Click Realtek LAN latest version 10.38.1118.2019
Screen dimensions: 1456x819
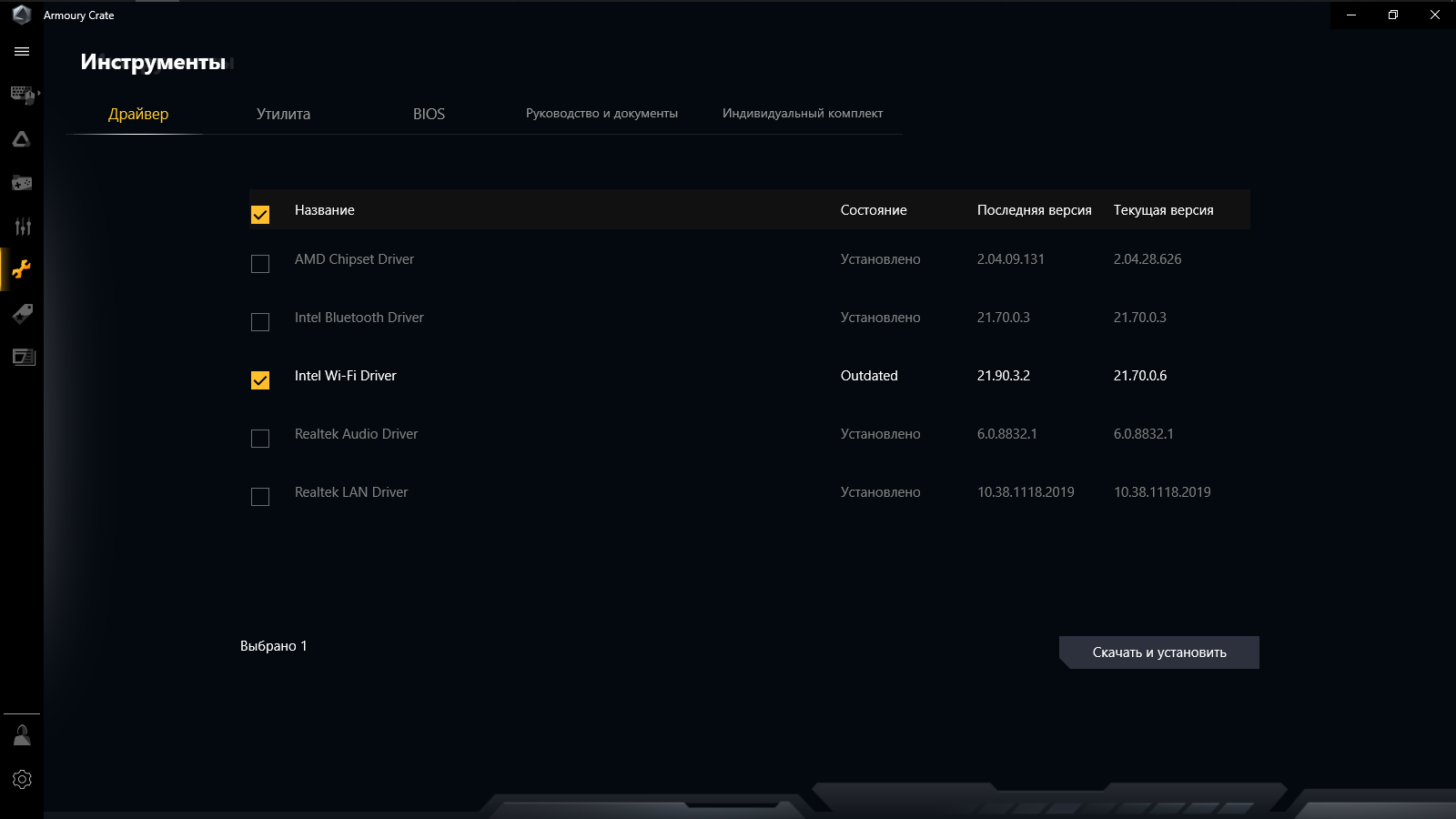[x=1026, y=492]
